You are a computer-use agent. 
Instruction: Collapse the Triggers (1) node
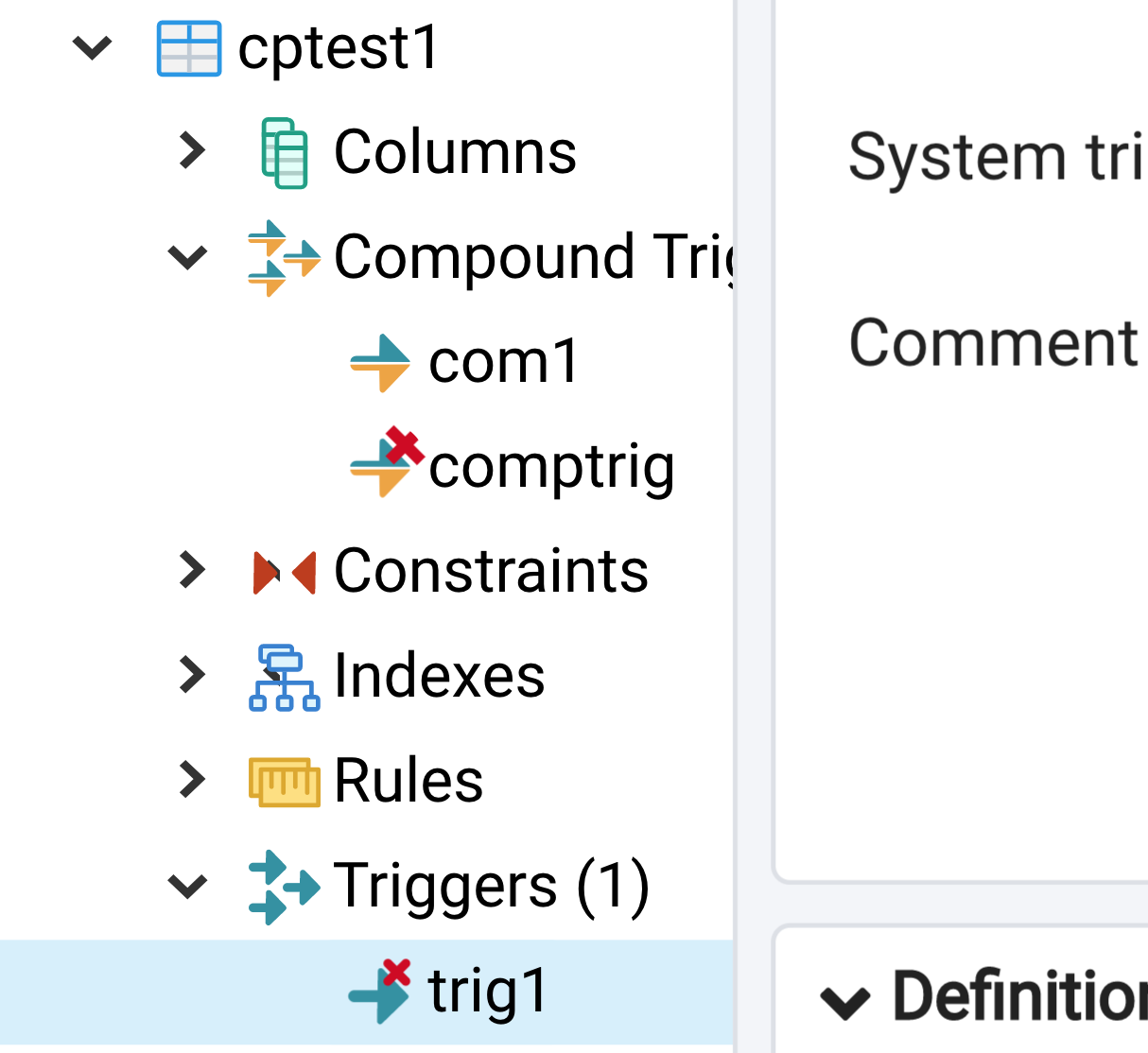(187, 887)
